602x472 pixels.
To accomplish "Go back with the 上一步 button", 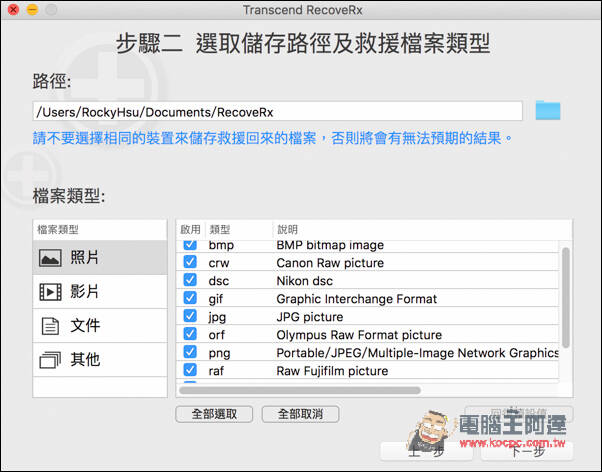I will [x=426, y=452].
